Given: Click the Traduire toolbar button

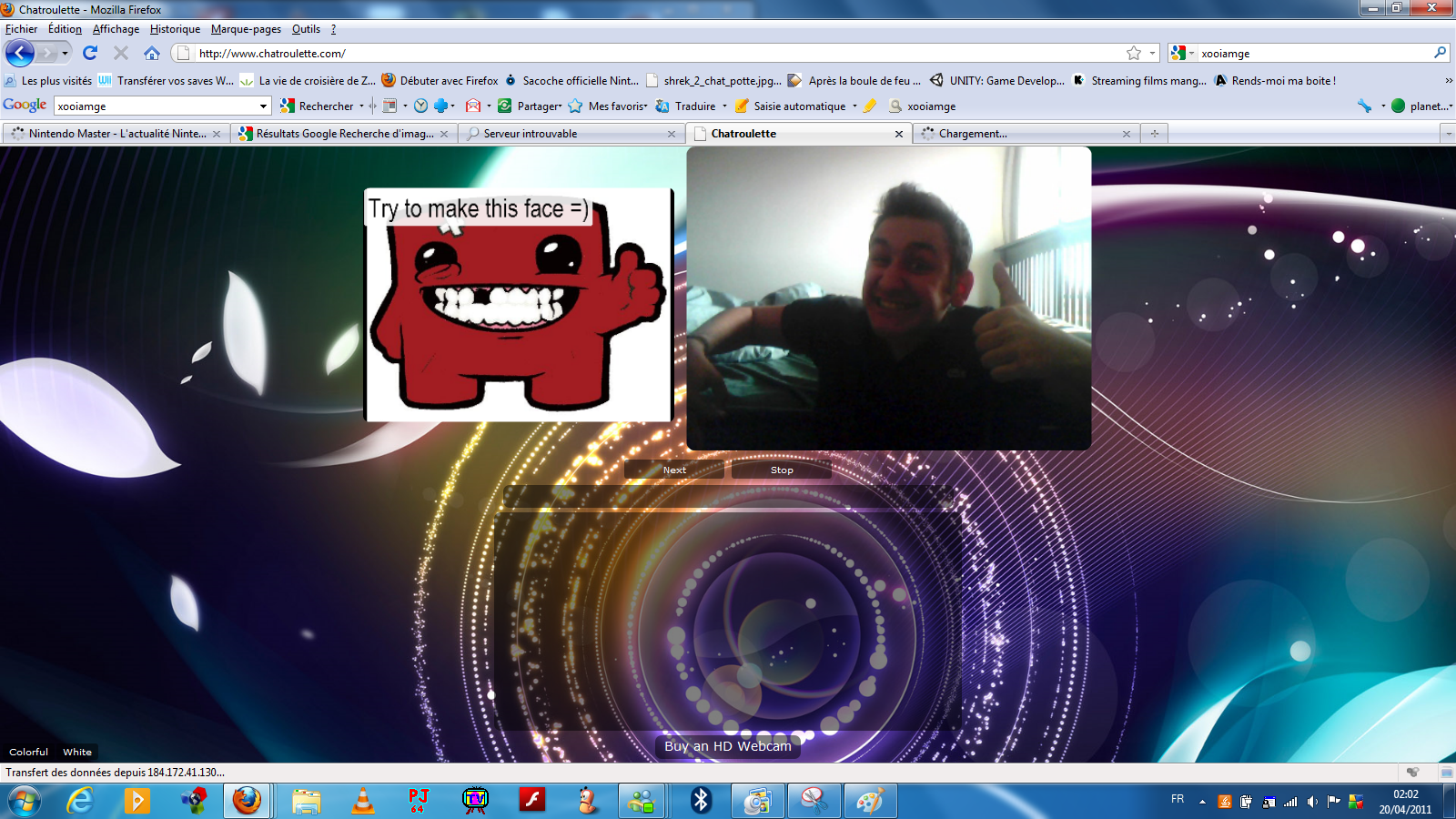Looking at the screenshot, I should 685,106.
